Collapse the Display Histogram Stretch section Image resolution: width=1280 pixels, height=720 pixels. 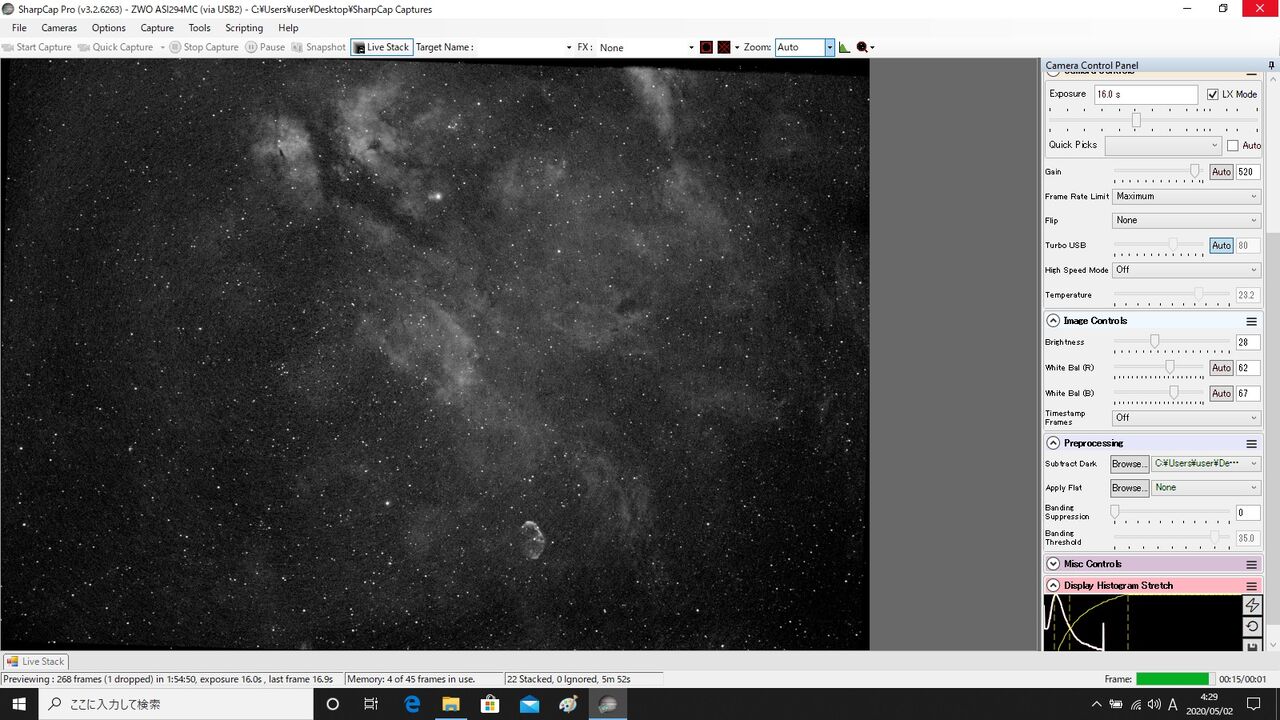(1053, 586)
